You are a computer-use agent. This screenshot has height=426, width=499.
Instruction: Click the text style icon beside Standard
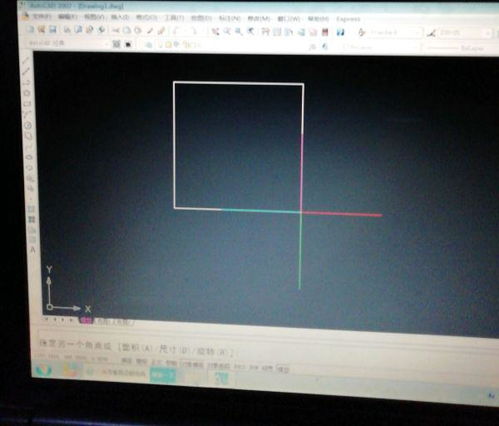pyautogui.click(x=362, y=33)
